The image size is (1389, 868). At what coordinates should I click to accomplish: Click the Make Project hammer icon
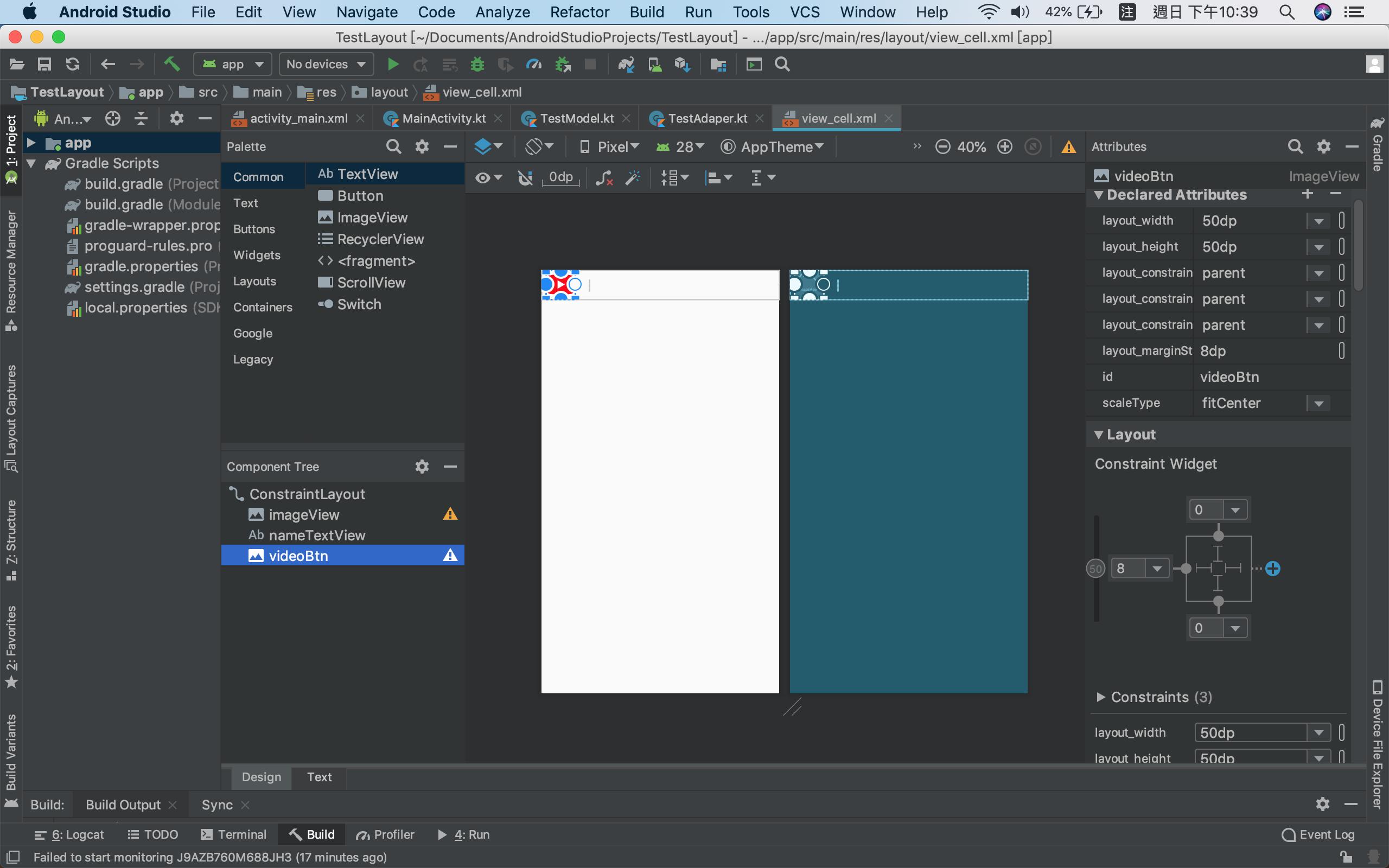click(x=172, y=65)
